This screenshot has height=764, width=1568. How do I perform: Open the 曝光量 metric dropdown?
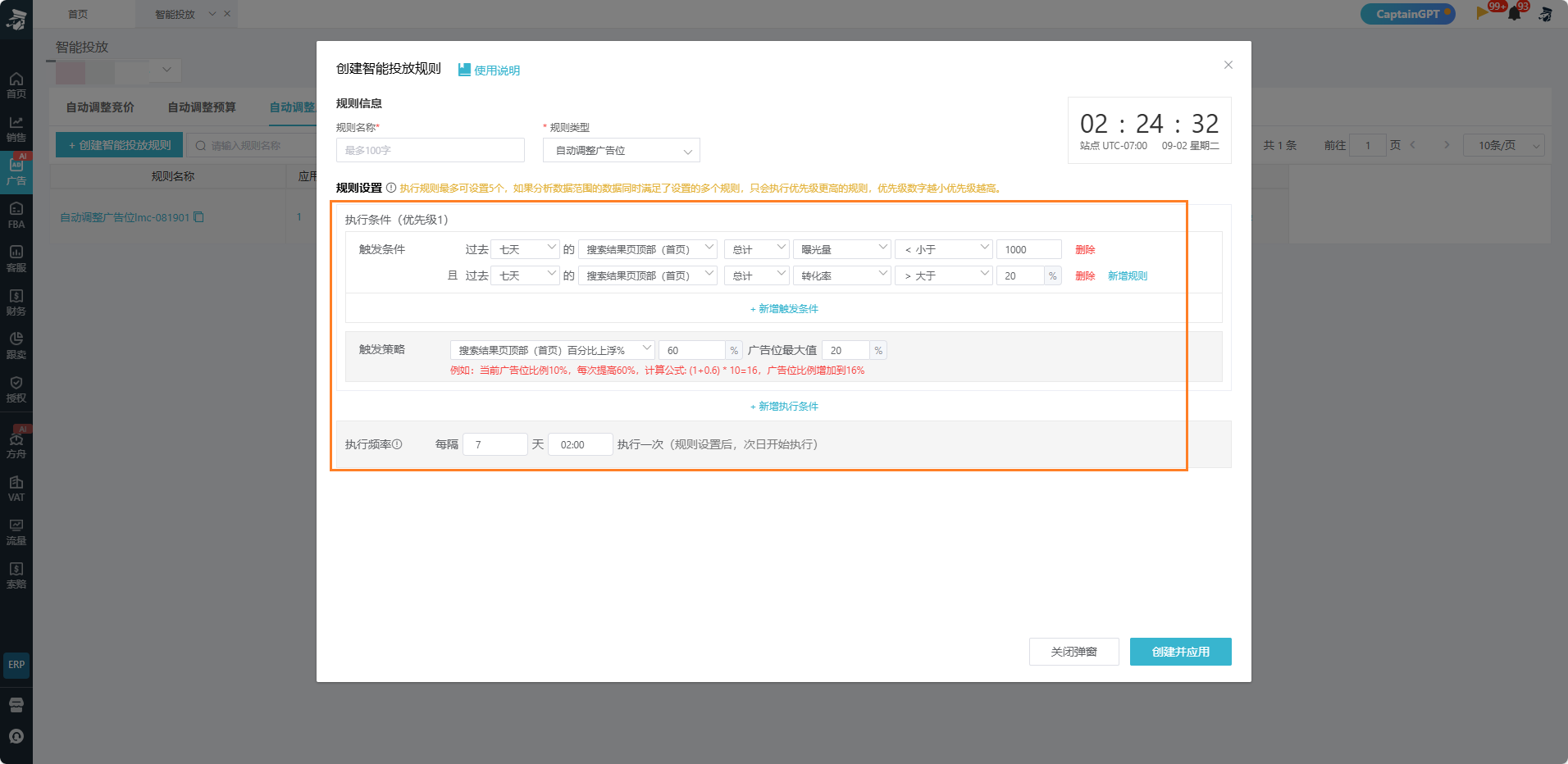pyautogui.click(x=843, y=249)
